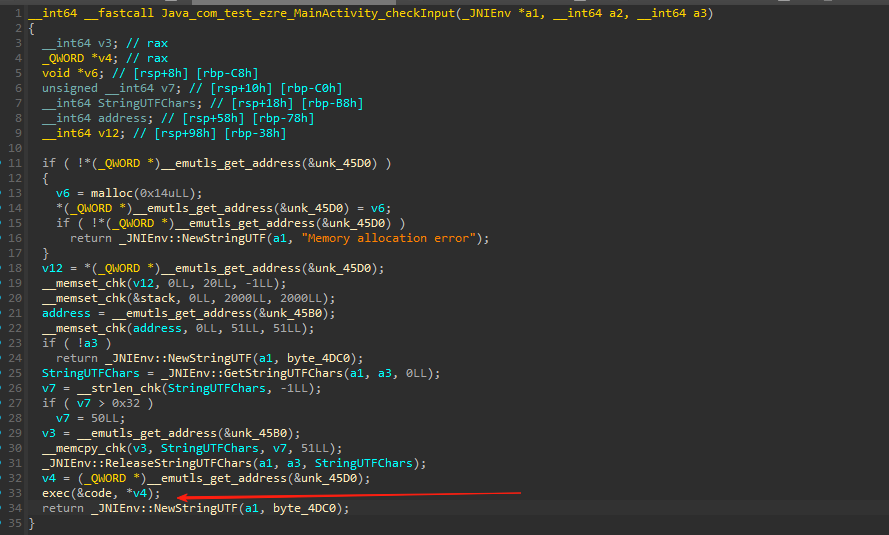This screenshot has width=889, height=535.
Task: Select the __fastcall keyword on line 1
Action: (x=119, y=13)
